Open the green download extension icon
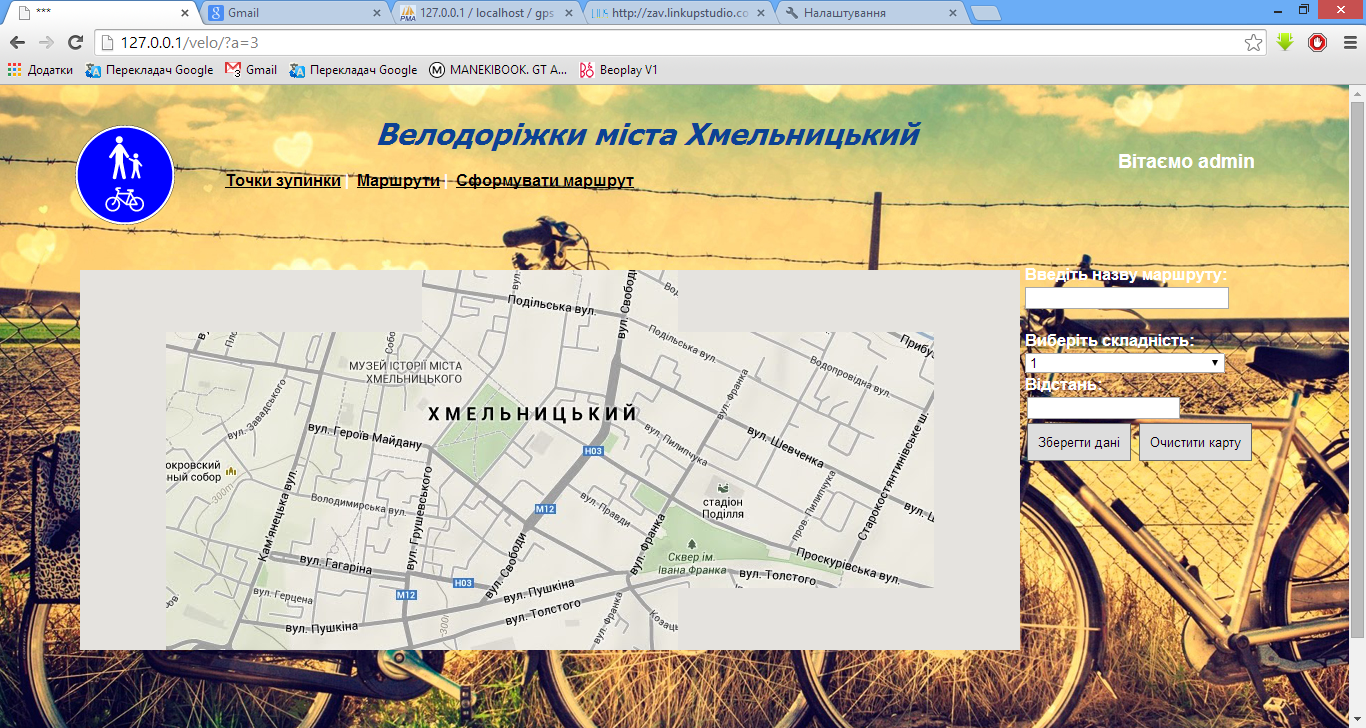 (x=1286, y=42)
